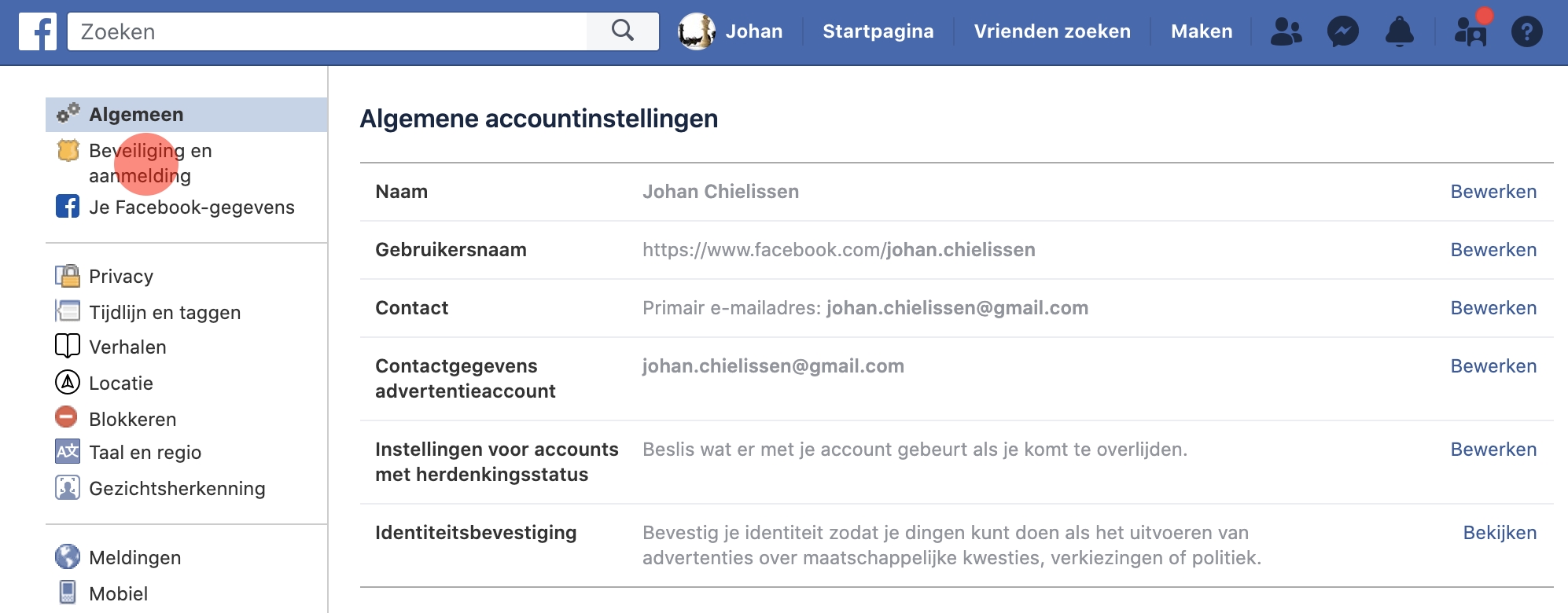
Task: Select Blokkeren in the sidebar
Action: tap(132, 420)
